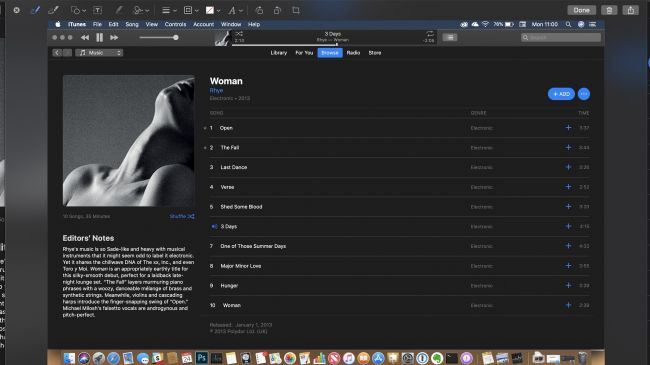
Task: Click the Share icon in markup toolbar
Action: (x=631, y=10)
